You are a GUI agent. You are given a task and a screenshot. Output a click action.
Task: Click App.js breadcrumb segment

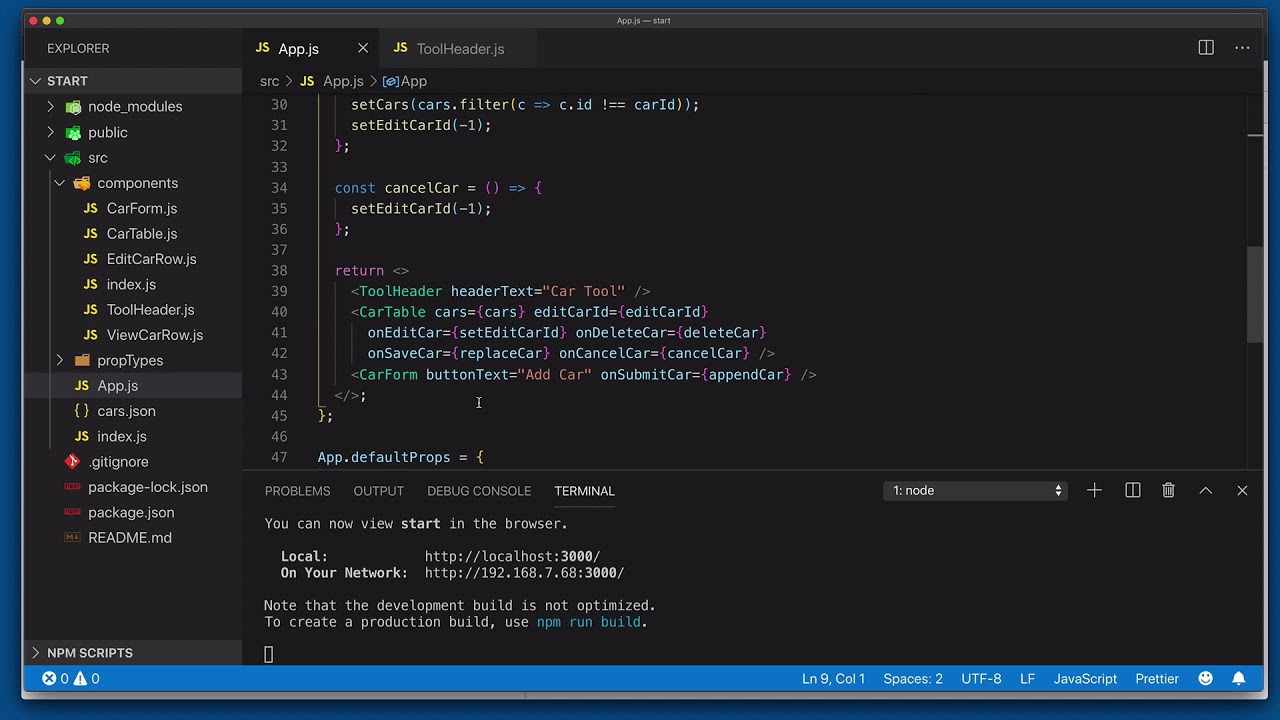(x=342, y=81)
